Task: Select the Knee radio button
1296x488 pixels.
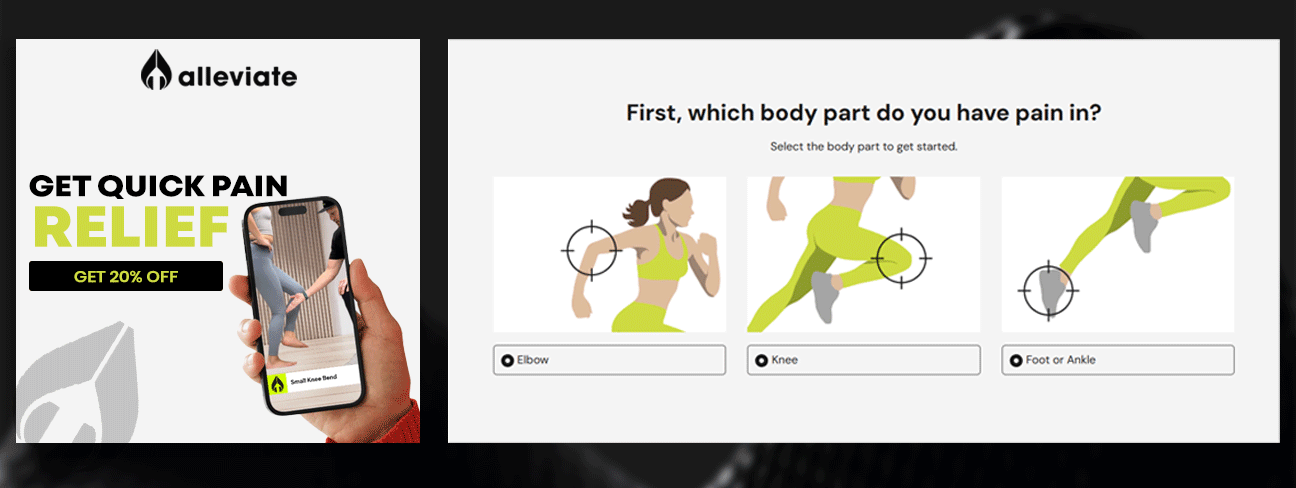Action: 761,360
